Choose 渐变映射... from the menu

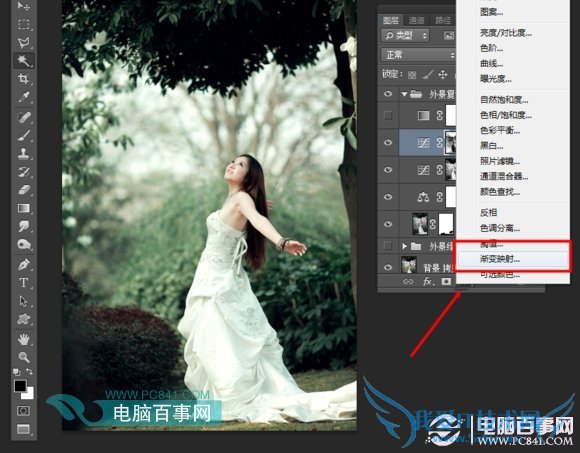click(x=513, y=259)
